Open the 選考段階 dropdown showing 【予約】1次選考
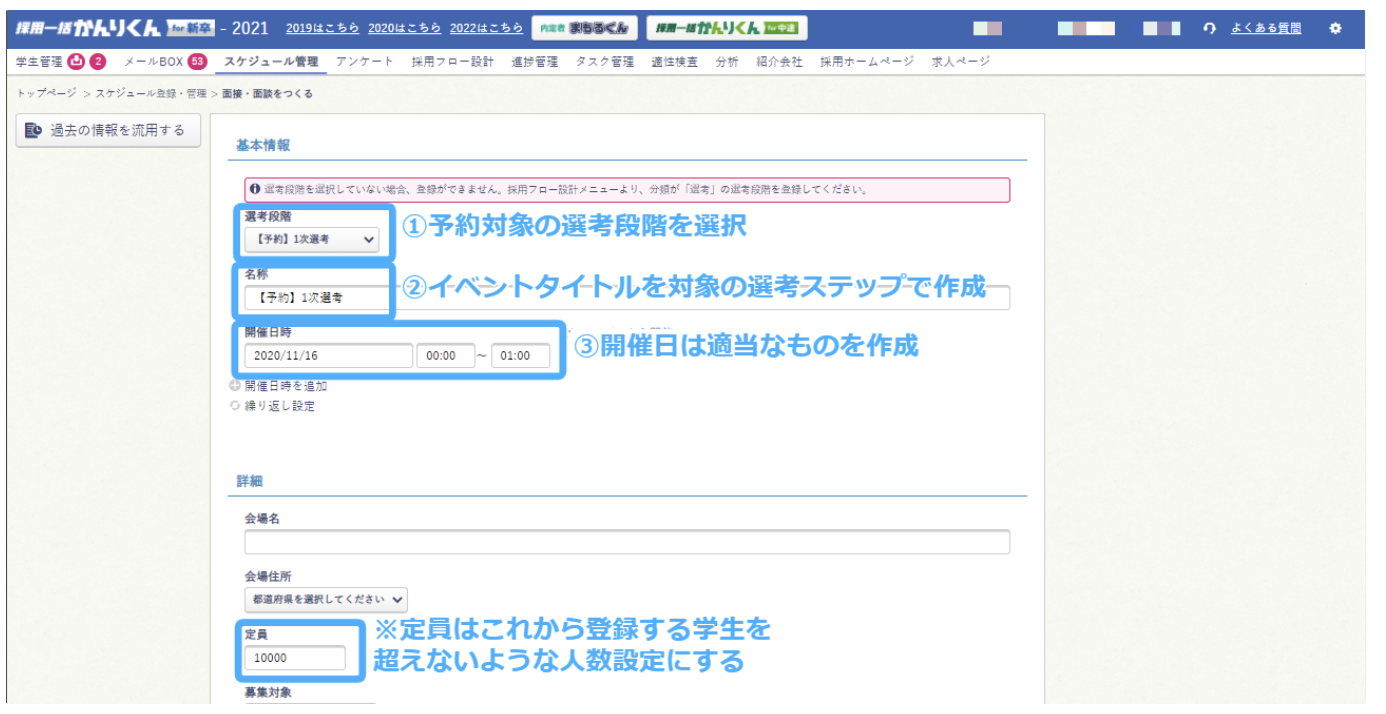The image size is (1386, 714). pos(313,240)
